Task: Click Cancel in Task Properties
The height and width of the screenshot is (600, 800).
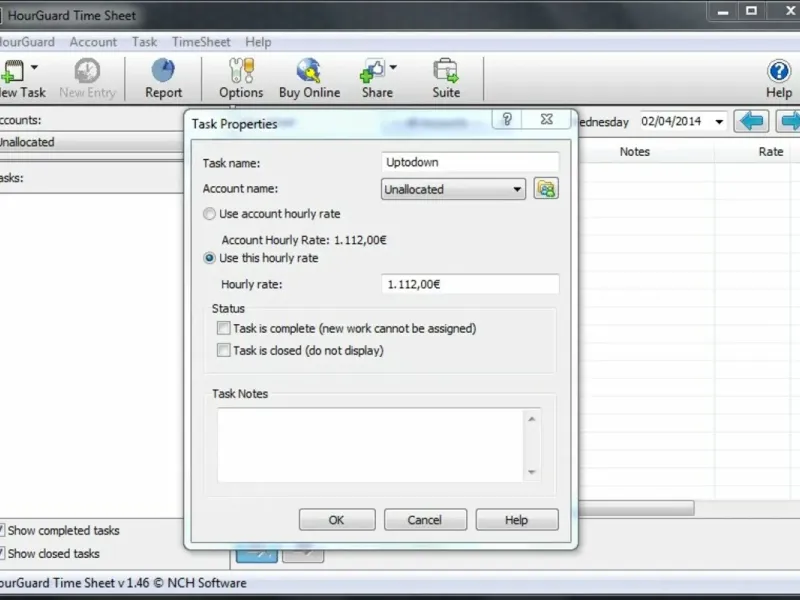Action: pos(425,519)
